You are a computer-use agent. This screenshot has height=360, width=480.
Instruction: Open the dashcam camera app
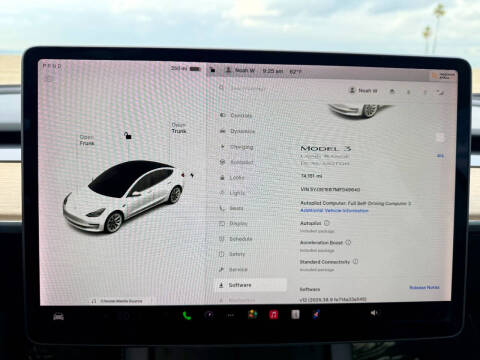(209, 315)
